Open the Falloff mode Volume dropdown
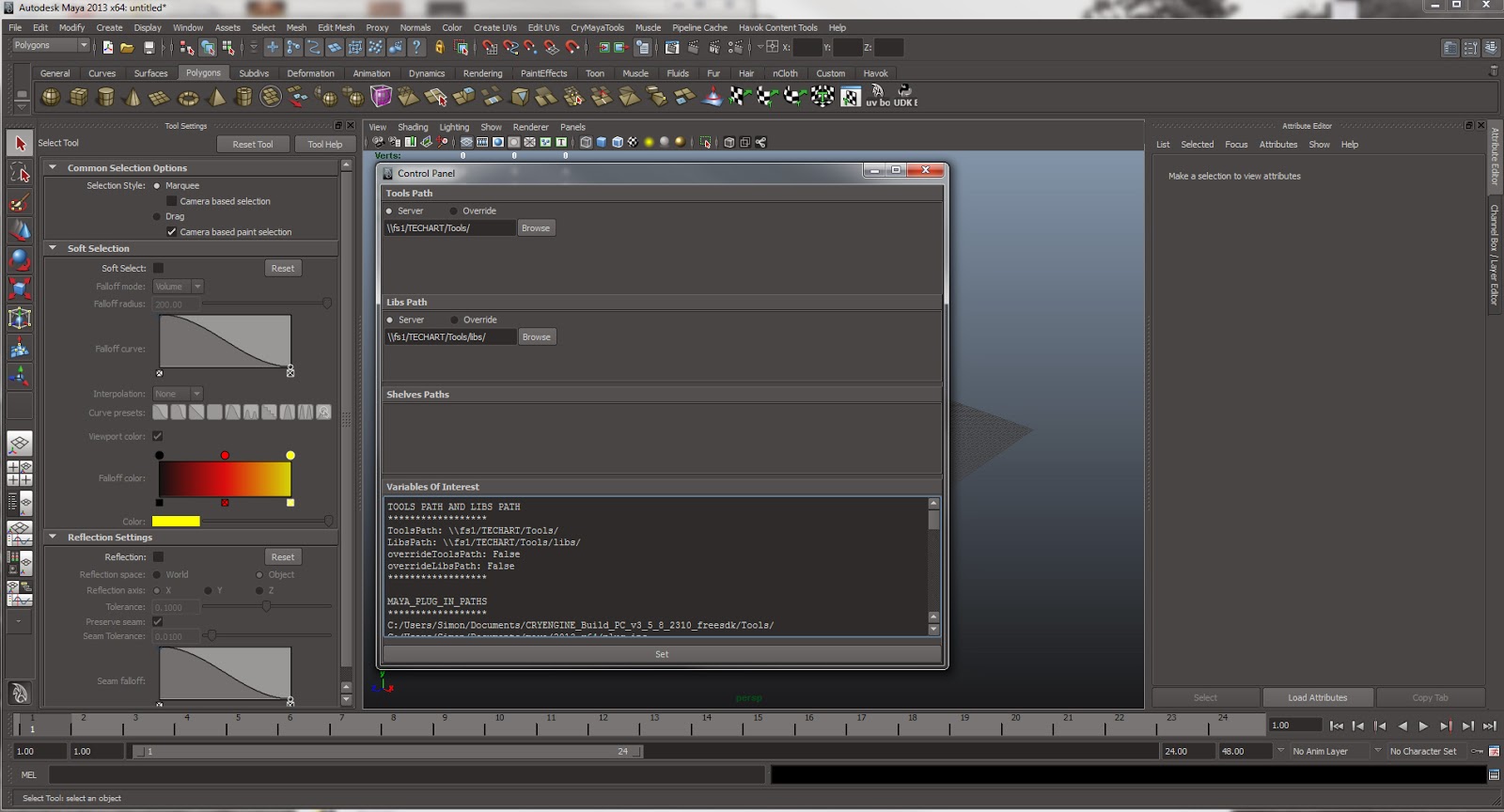 coord(178,287)
